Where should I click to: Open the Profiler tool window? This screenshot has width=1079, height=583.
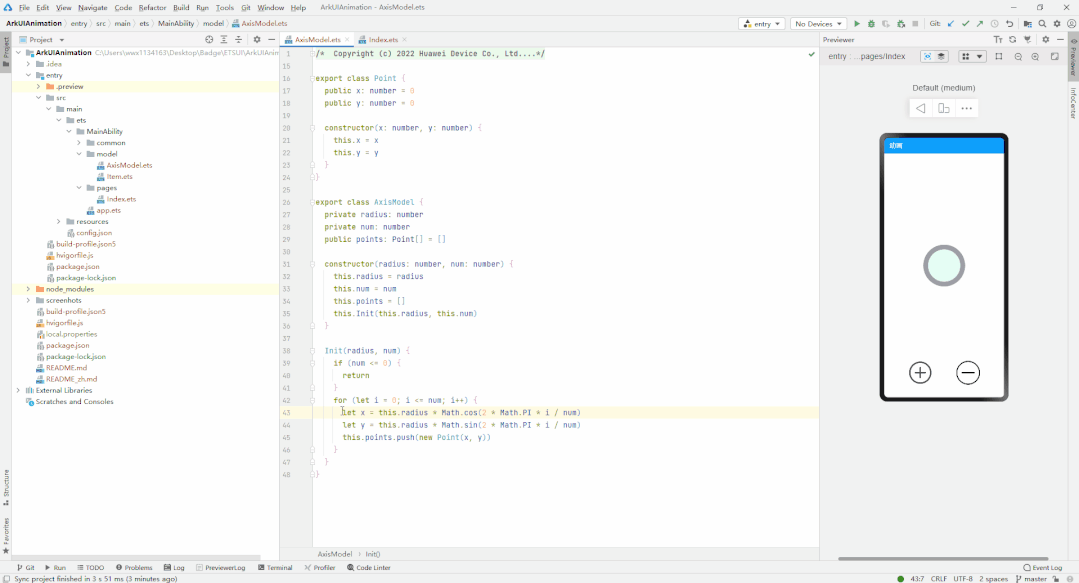(320, 568)
